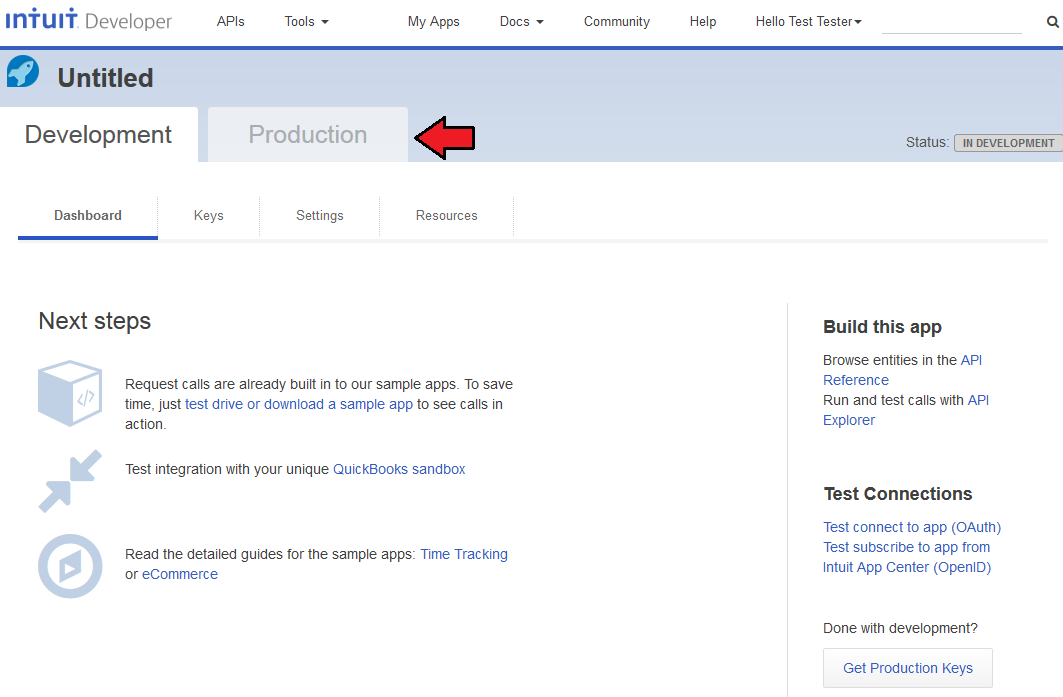Screen dimensions: 1063x697
Task: Click the Test Connections heading
Action: click(898, 494)
